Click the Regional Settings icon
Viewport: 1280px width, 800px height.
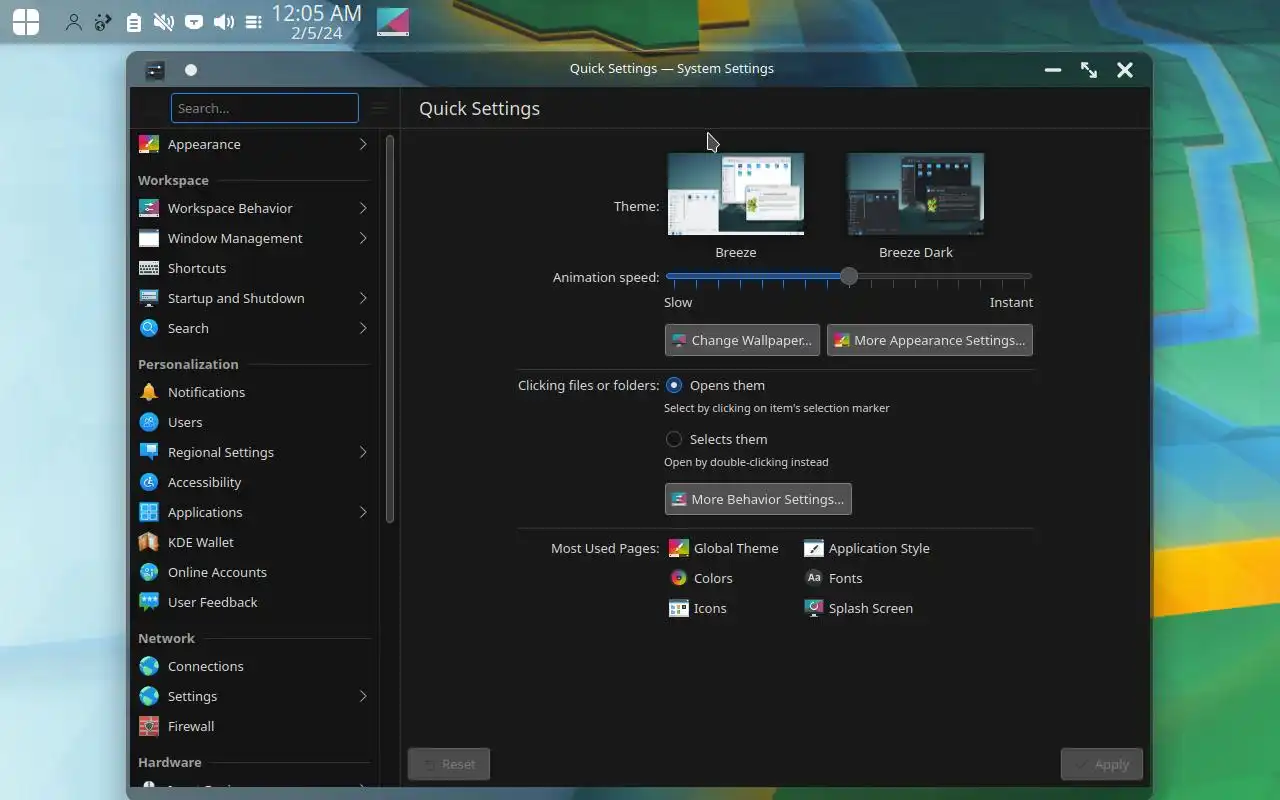149,452
